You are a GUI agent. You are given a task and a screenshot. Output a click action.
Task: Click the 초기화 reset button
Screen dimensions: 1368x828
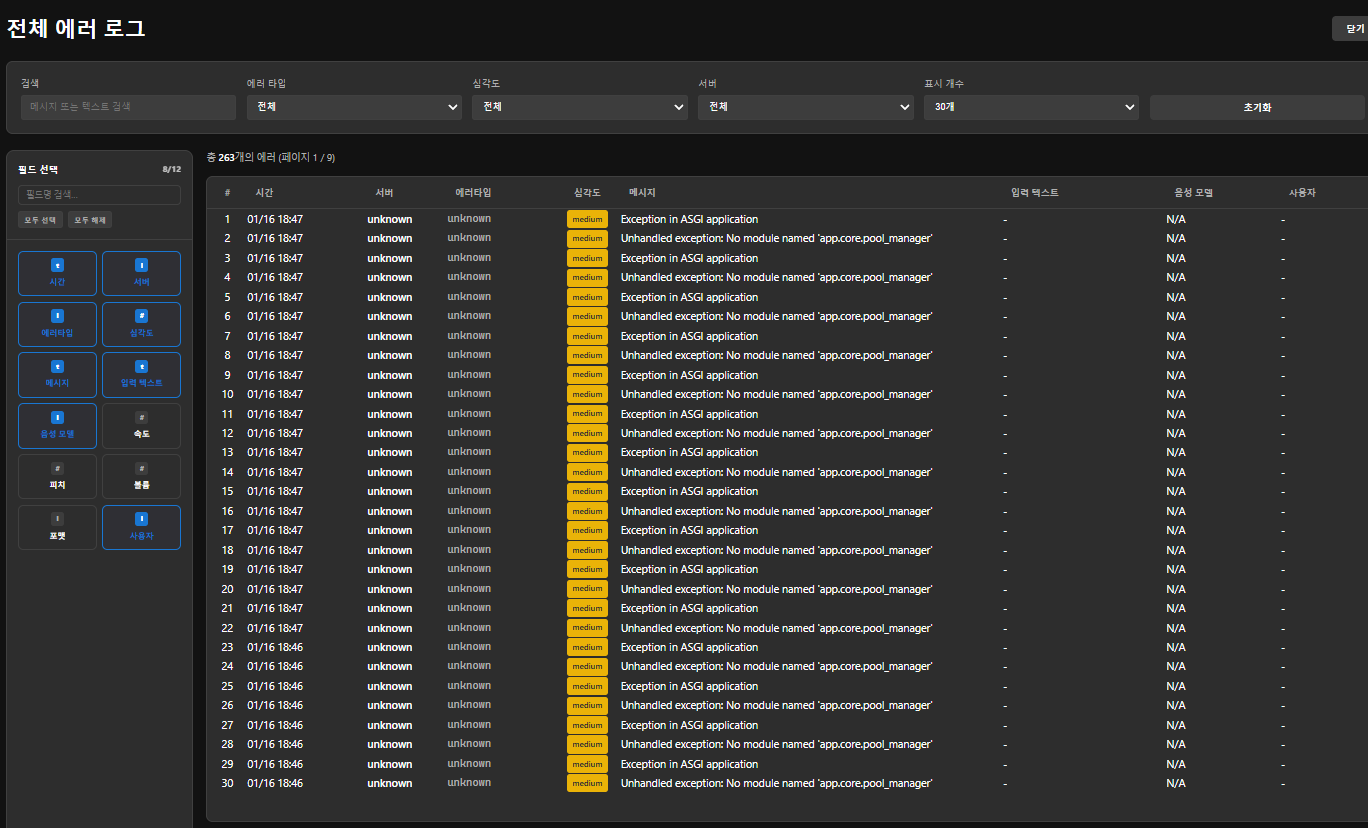pos(1257,107)
